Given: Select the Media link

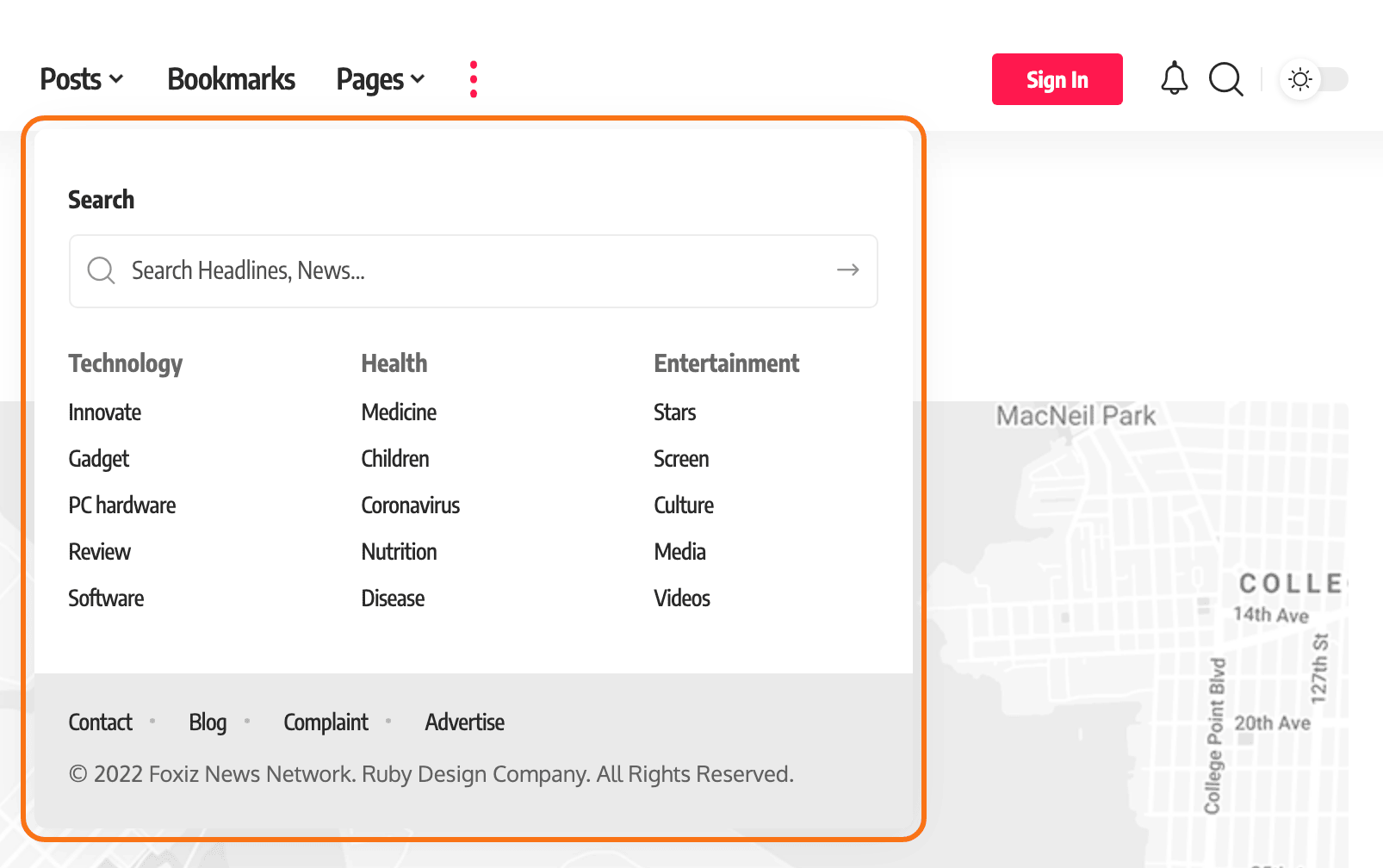Looking at the screenshot, I should (680, 552).
